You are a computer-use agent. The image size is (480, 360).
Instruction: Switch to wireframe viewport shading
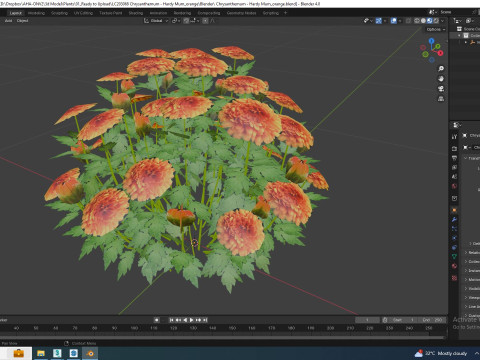(417, 21)
